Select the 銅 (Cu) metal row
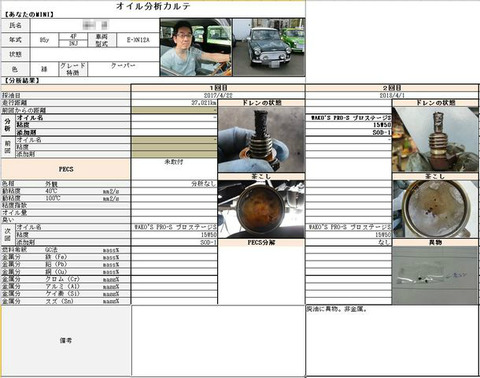Screen dimensions: 480x378 65,272
